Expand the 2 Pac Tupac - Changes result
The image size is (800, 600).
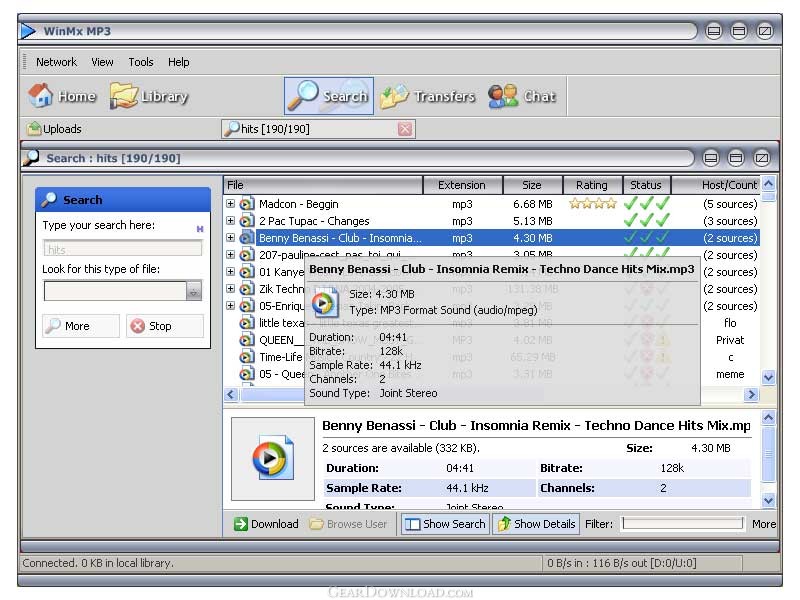pyautogui.click(x=230, y=221)
